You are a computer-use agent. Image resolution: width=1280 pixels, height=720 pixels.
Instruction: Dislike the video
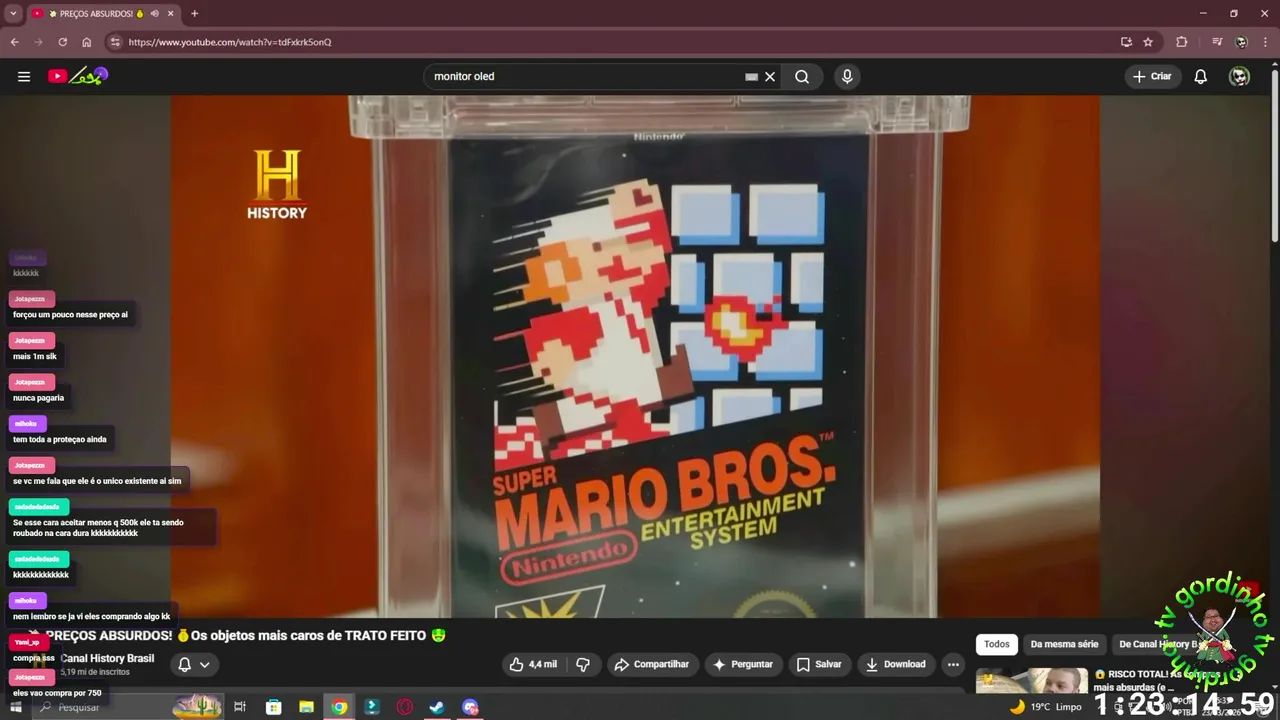pos(583,664)
